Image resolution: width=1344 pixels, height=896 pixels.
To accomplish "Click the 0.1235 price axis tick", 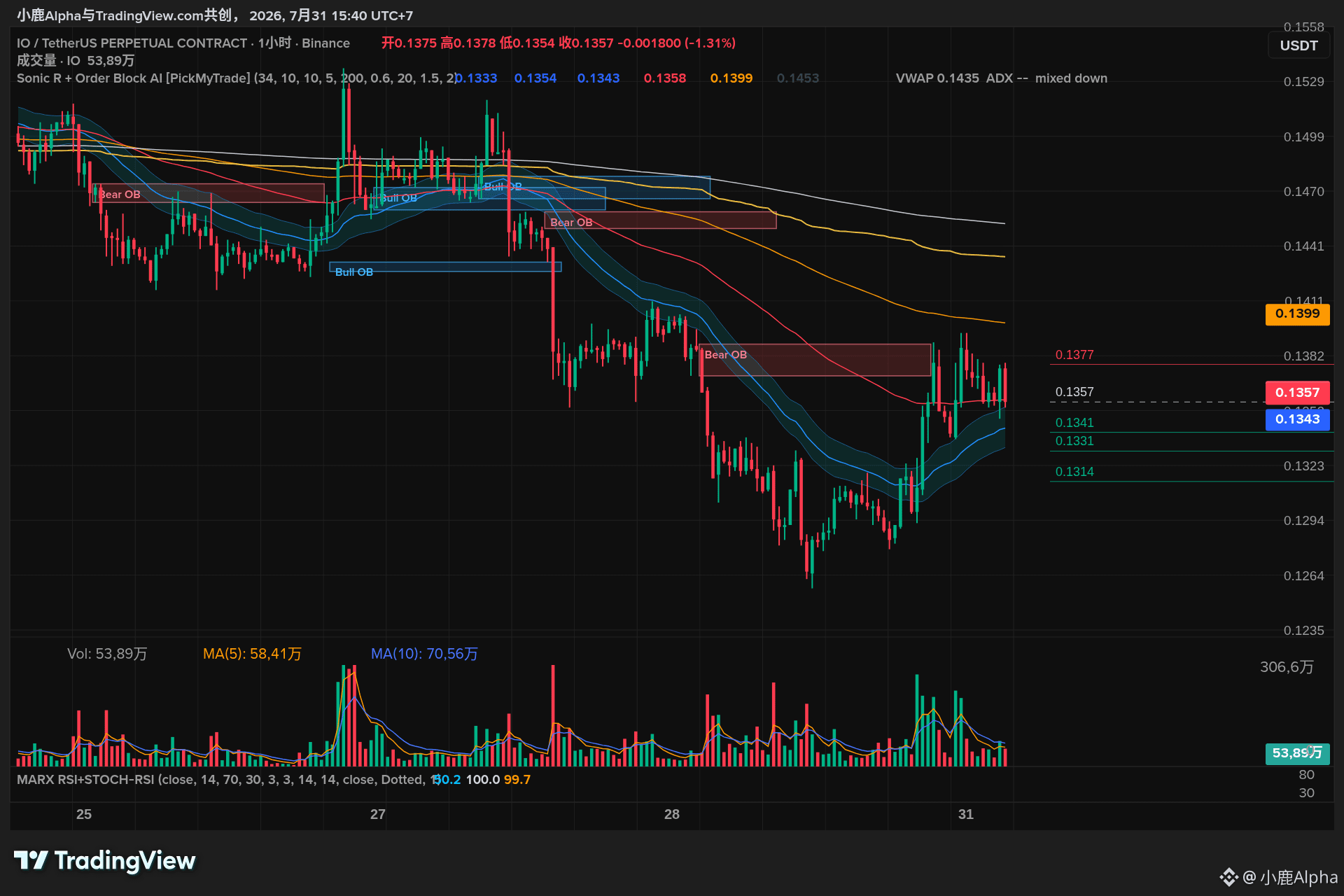I will tap(1303, 631).
